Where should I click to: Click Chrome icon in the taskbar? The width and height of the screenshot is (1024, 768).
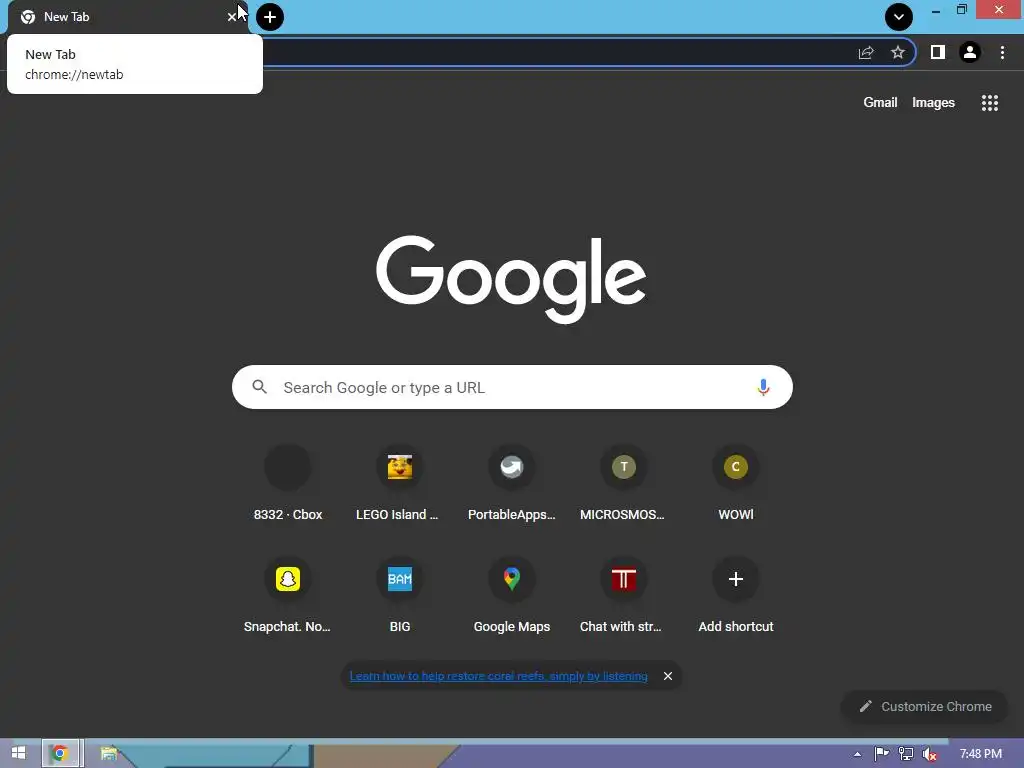(60, 753)
